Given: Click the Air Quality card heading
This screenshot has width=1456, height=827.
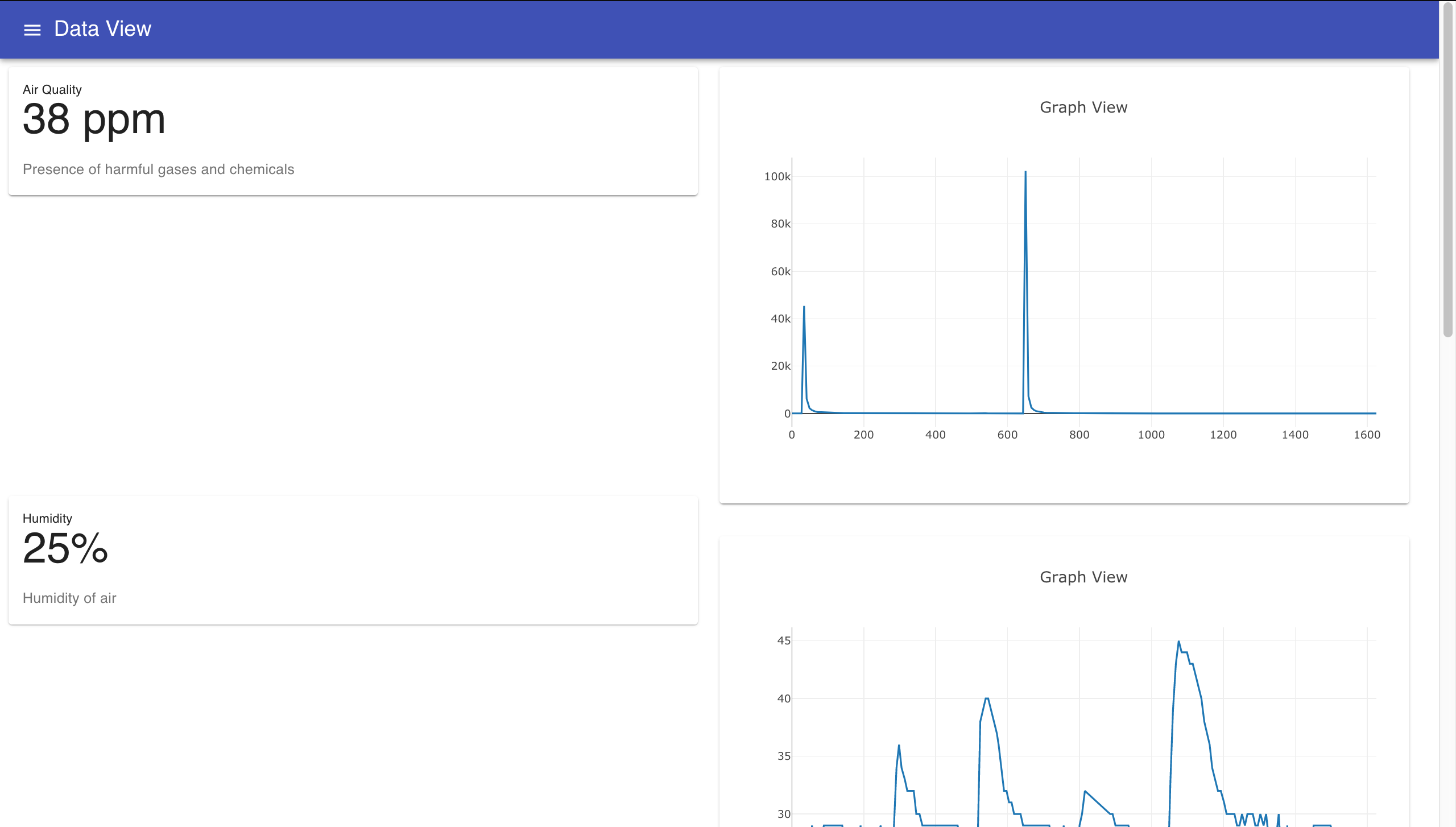Looking at the screenshot, I should [52, 89].
